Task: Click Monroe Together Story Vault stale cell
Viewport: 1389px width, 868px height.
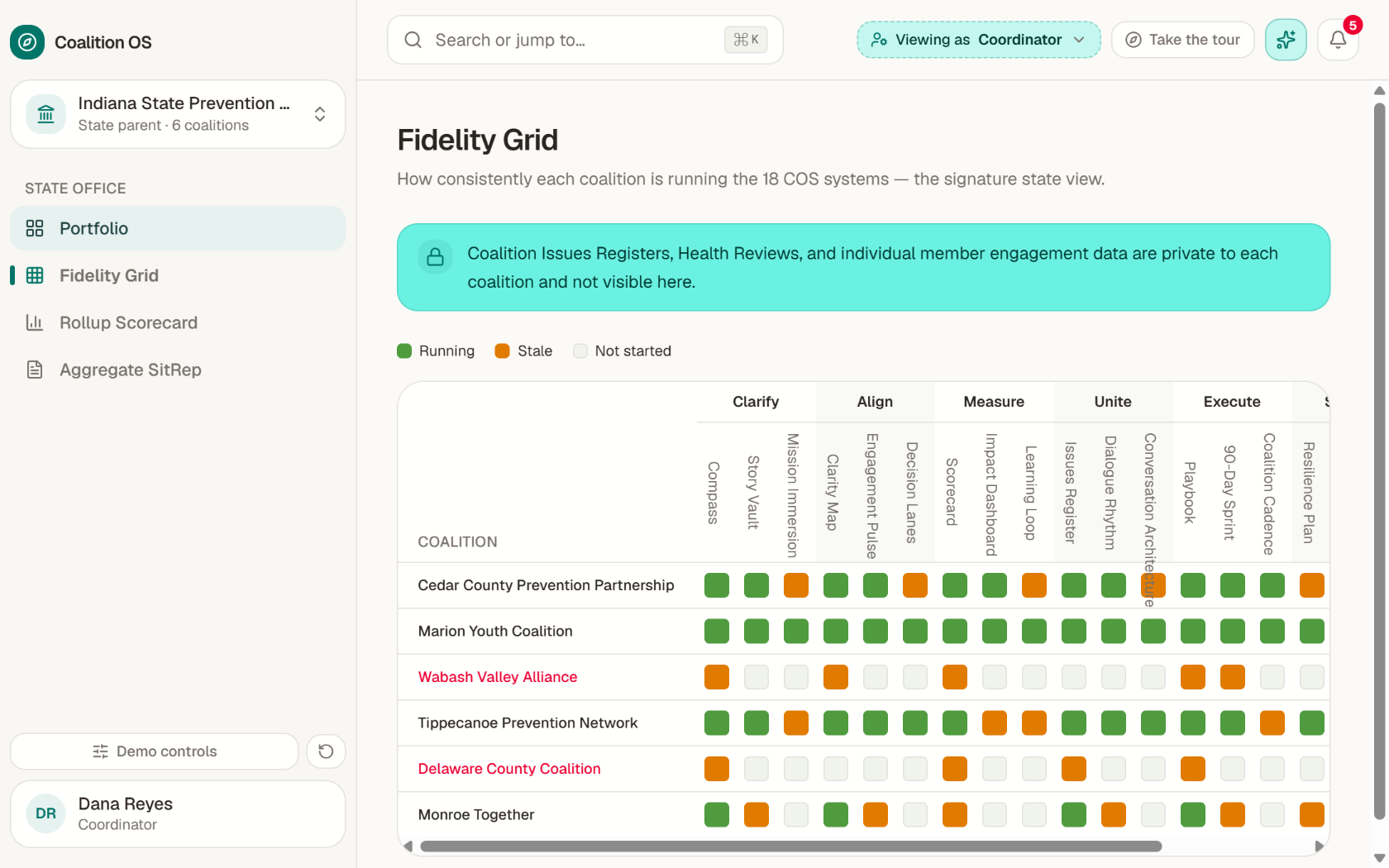Action: click(x=757, y=815)
